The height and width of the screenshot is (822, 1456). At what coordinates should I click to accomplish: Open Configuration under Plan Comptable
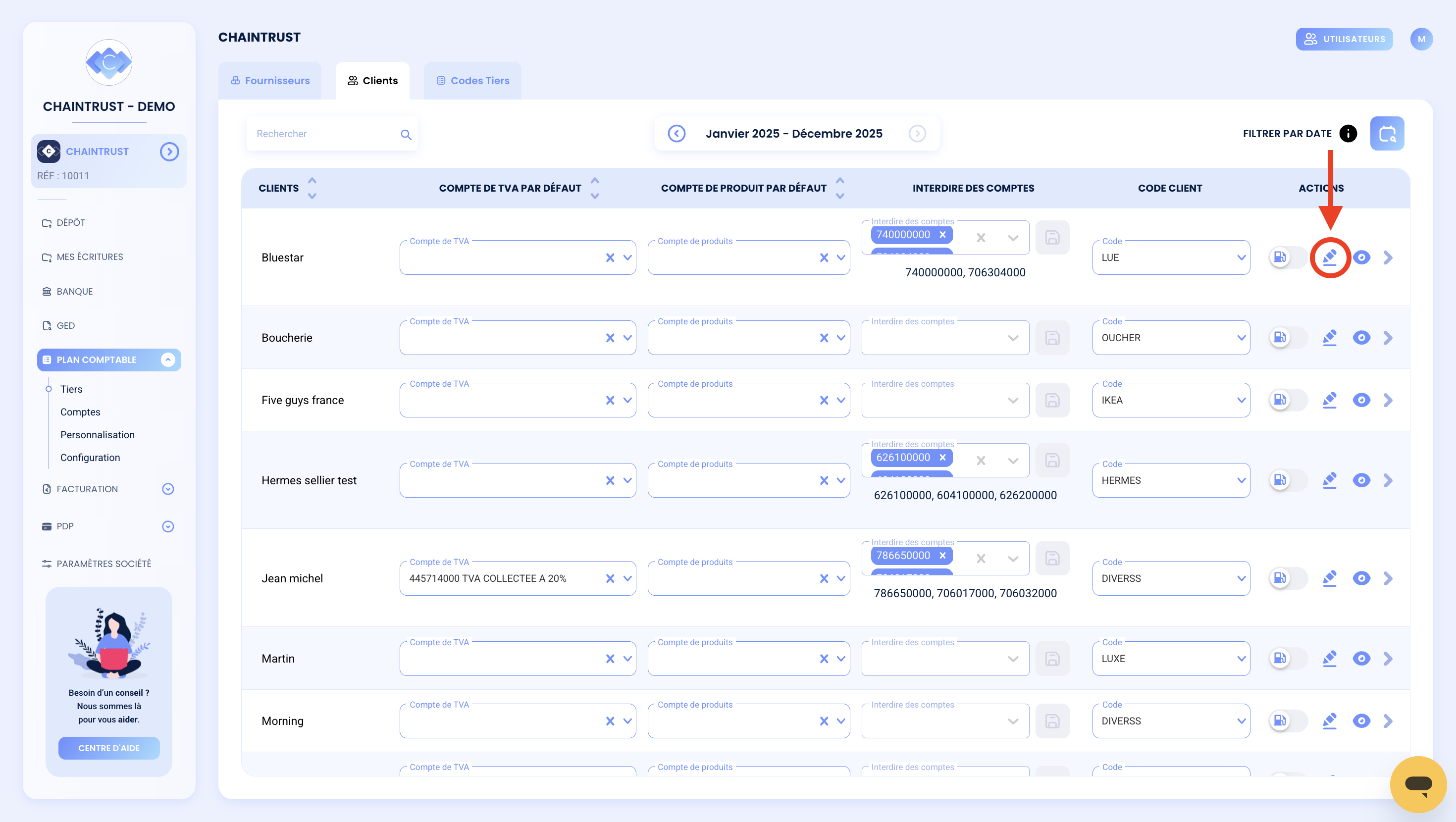tap(90, 458)
